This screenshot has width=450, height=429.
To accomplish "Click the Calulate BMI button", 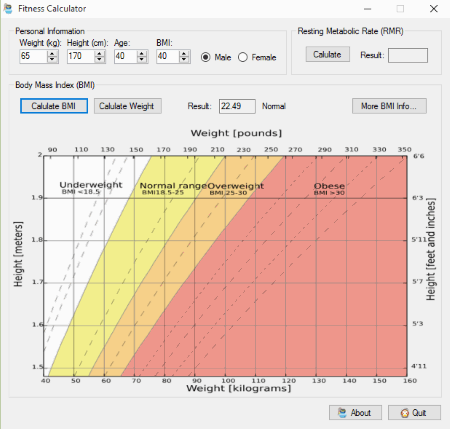I will 54,106.
